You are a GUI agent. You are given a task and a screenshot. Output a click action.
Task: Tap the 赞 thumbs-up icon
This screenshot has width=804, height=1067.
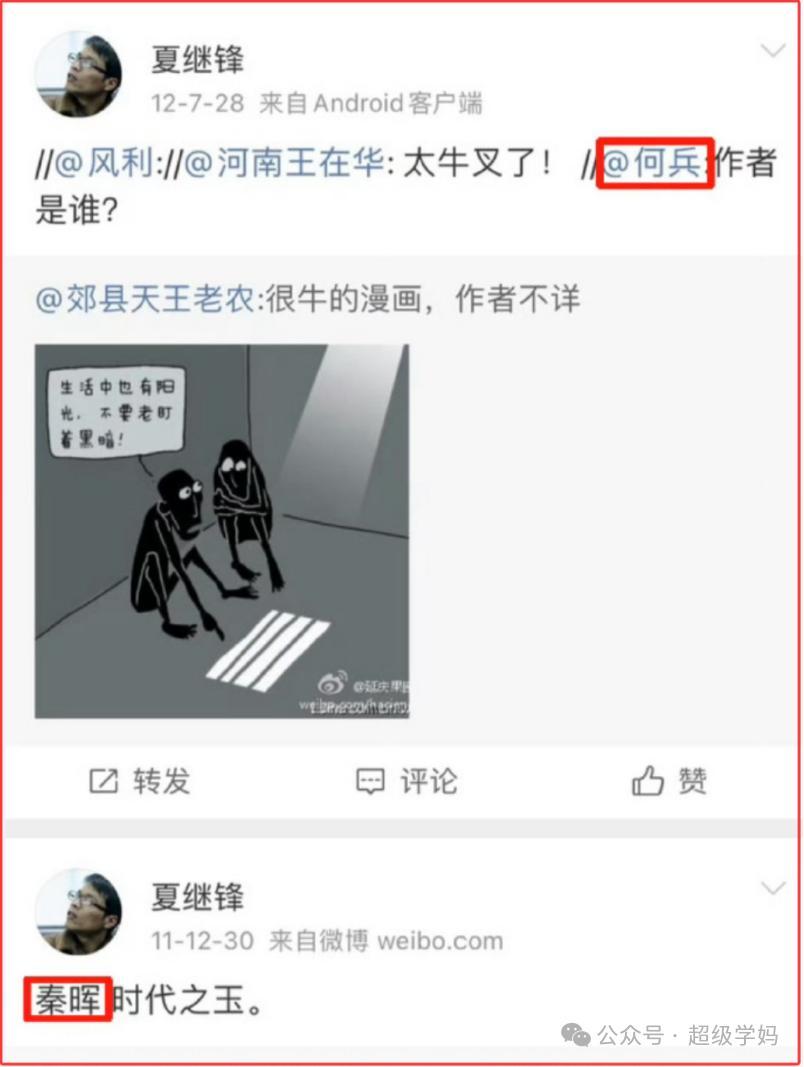point(648,781)
